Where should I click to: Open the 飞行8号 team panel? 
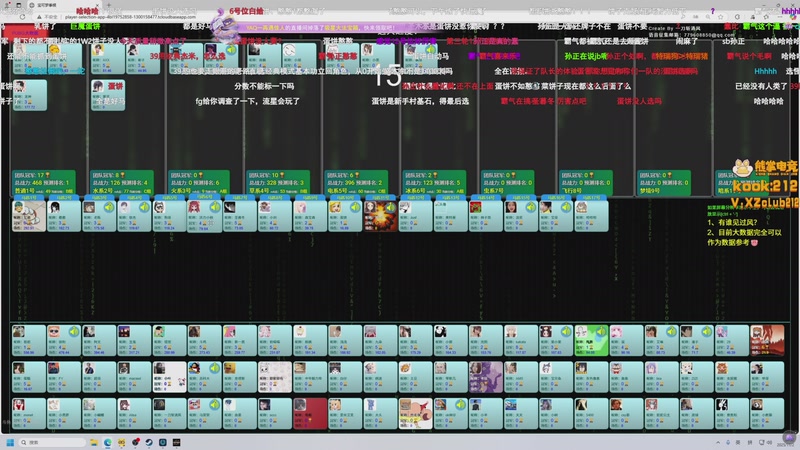pyautogui.click(x=585, y=183)
